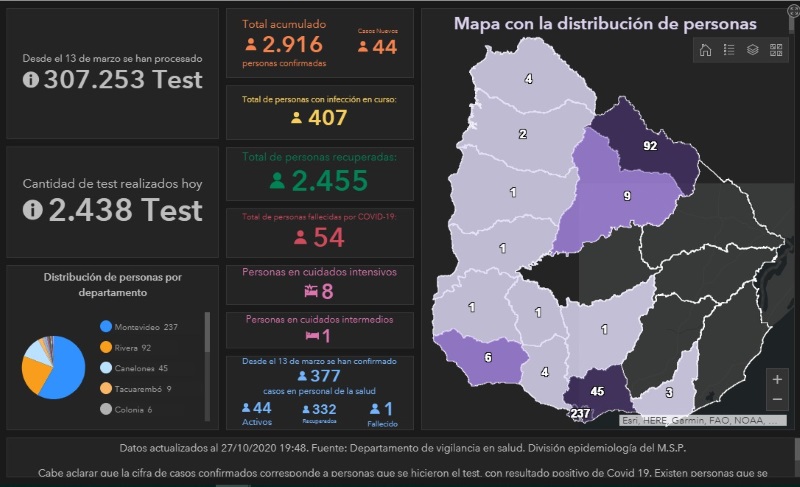Zoom in the map with plus button
Viewport: 800px width, 487px height.
coord(777,380)
